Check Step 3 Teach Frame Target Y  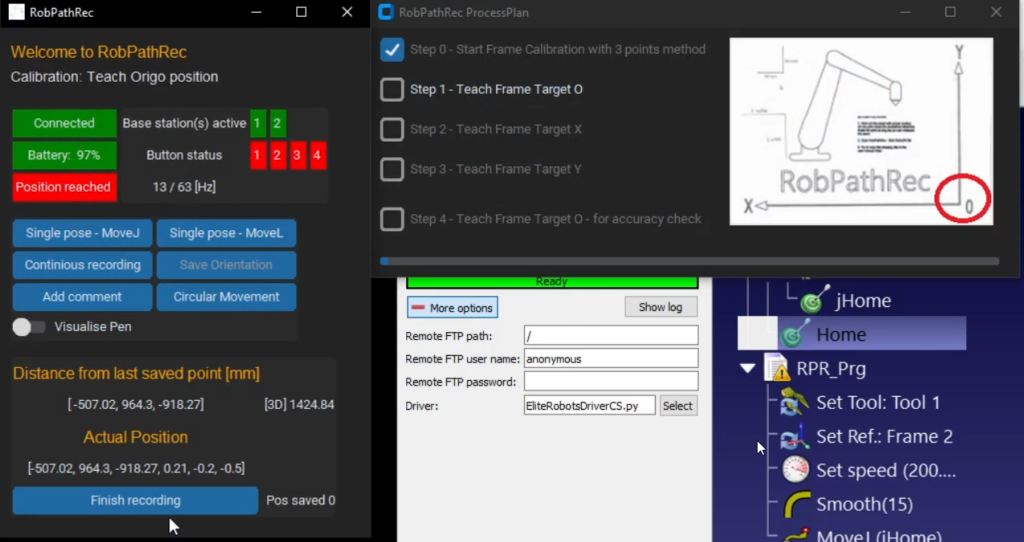pos(392,169)
